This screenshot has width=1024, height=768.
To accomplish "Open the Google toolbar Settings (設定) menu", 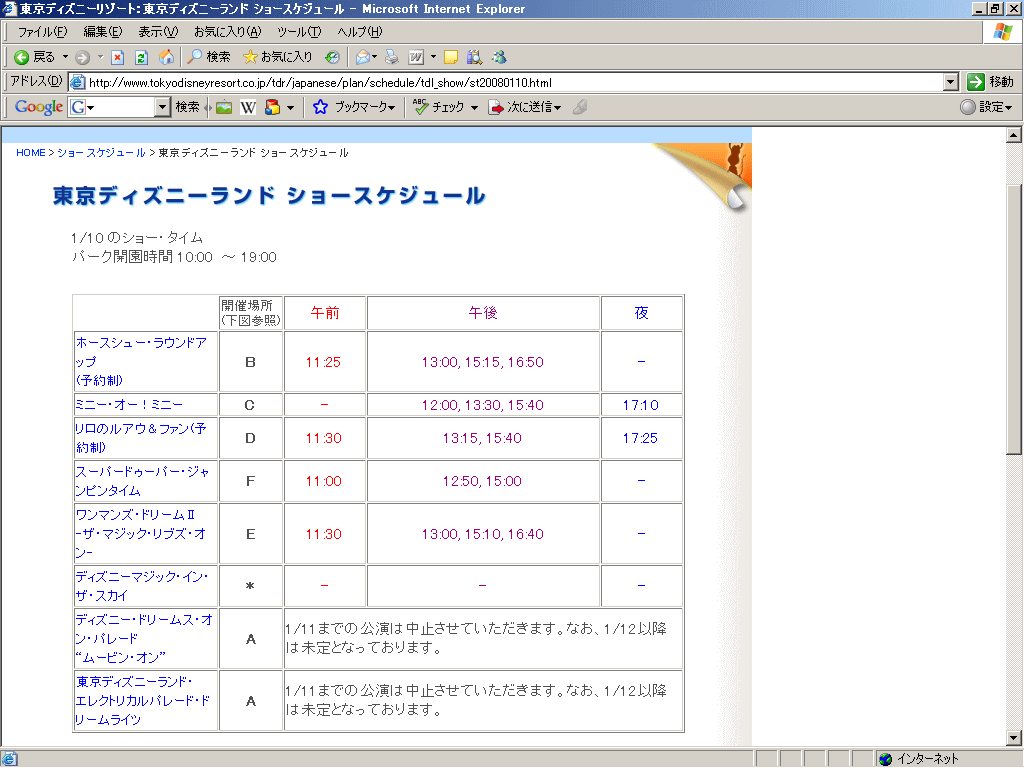I will coord(986,107).
